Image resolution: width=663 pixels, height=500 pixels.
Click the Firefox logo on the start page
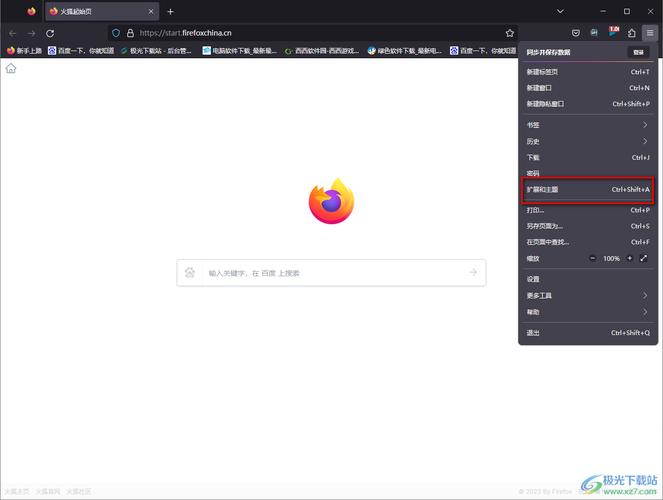[332, 201]
